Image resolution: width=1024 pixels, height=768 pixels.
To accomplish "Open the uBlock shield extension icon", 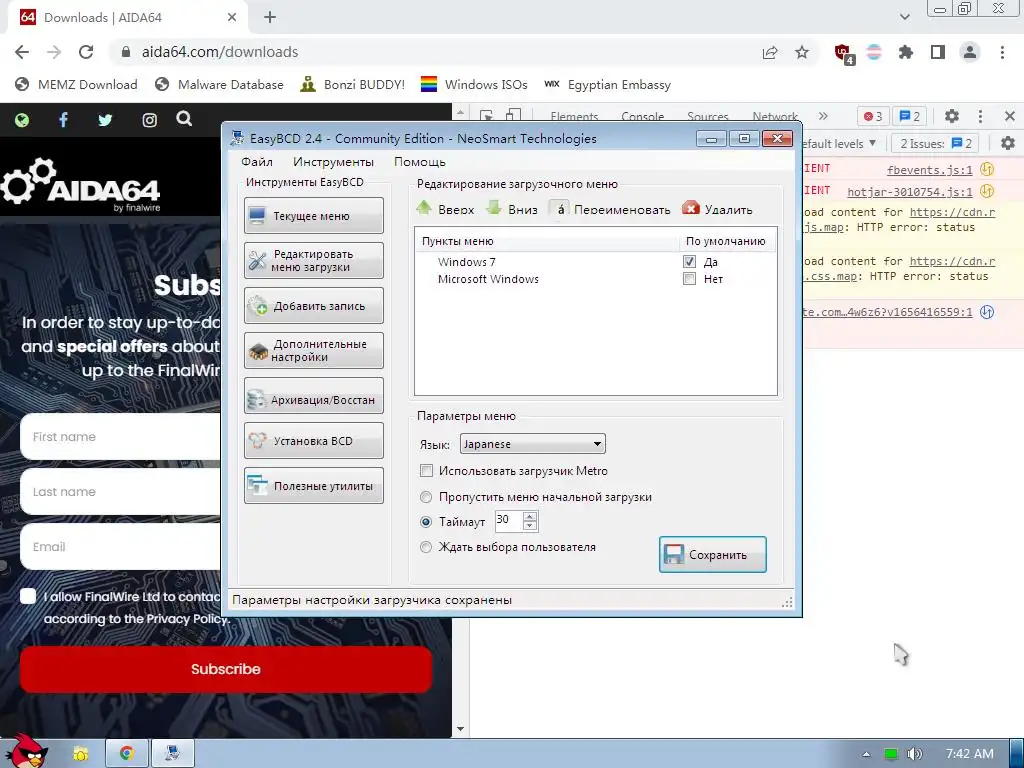I will tap(843, 53).
